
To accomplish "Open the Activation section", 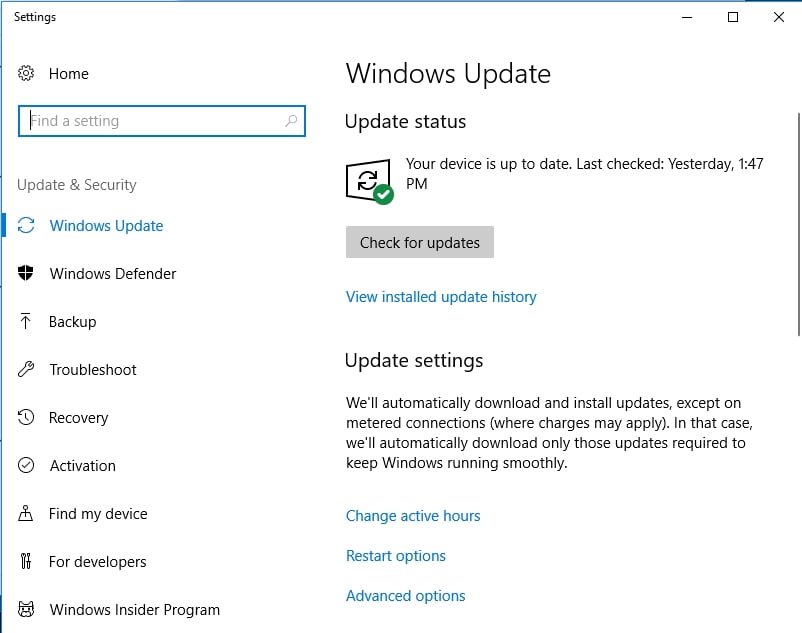I will (82, 466).
